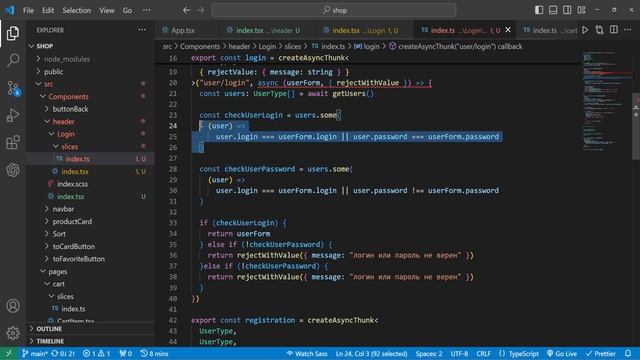Open Manage gear settings icon
This screenshot has height=360, width=640.
click(13, 333)
